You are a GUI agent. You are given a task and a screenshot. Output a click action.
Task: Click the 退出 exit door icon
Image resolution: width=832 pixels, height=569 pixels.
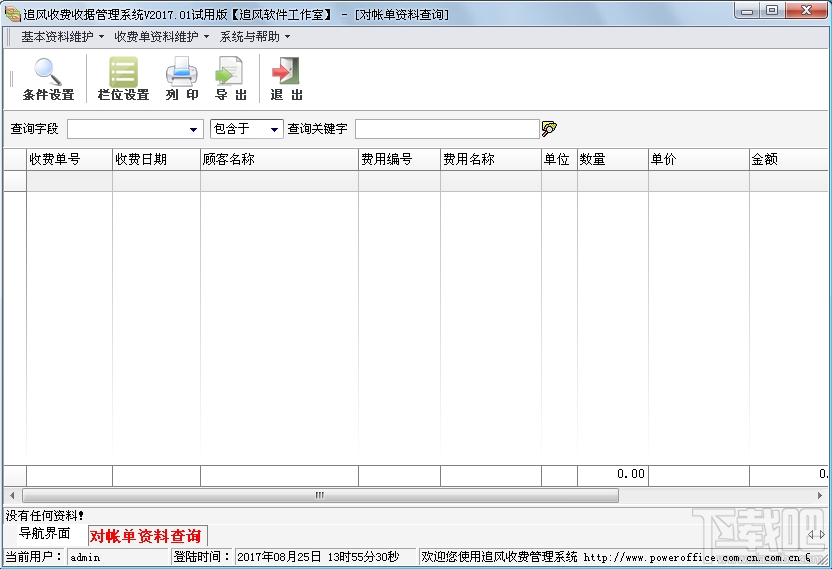pos(286,79)
